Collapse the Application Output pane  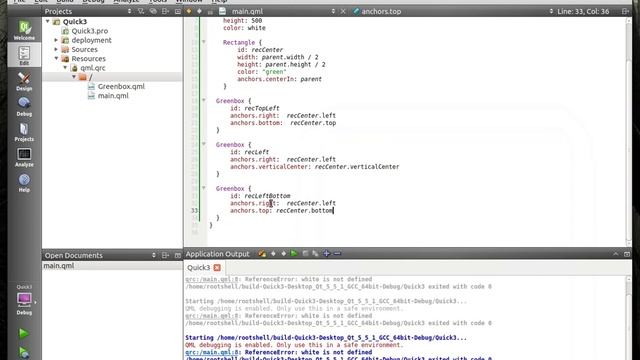pos(616,254)
